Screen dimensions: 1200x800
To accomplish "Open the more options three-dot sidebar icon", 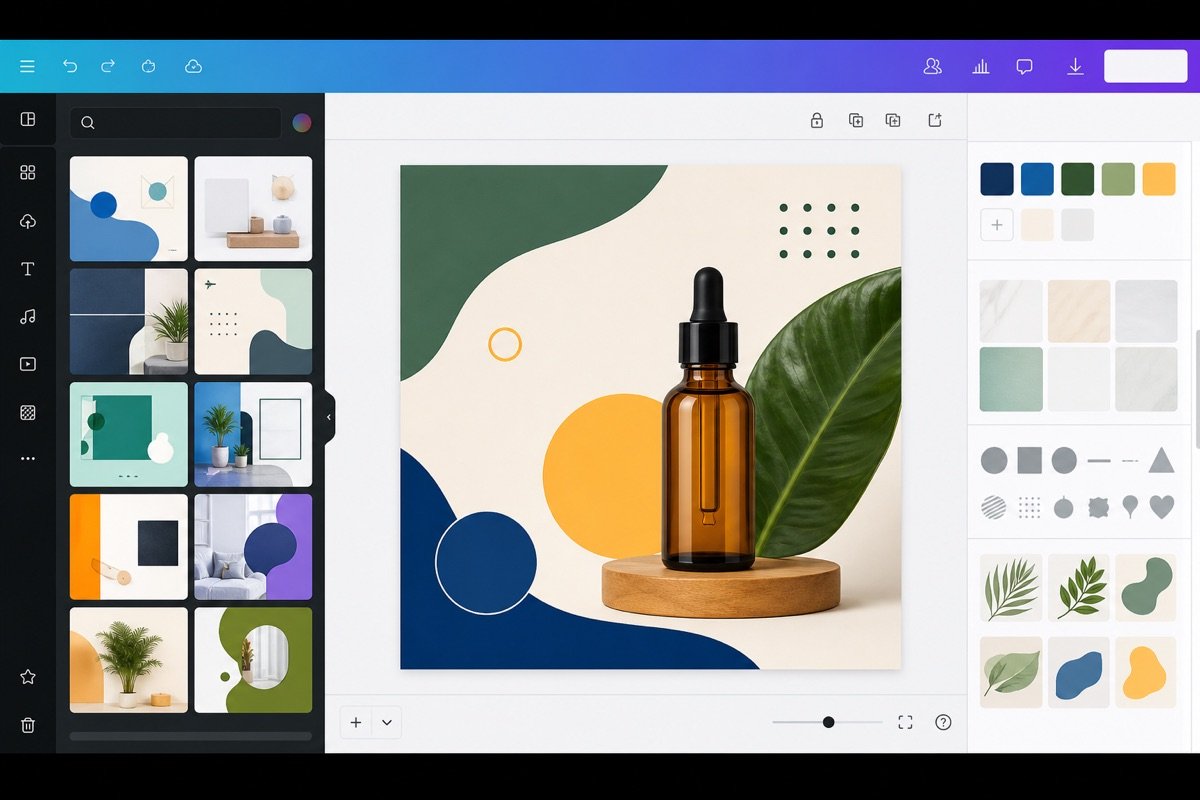I will (28, 458).
